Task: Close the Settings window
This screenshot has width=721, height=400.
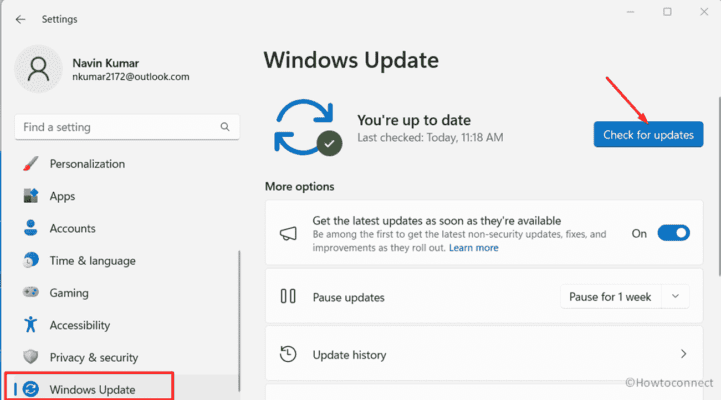Action: (704, 12)
